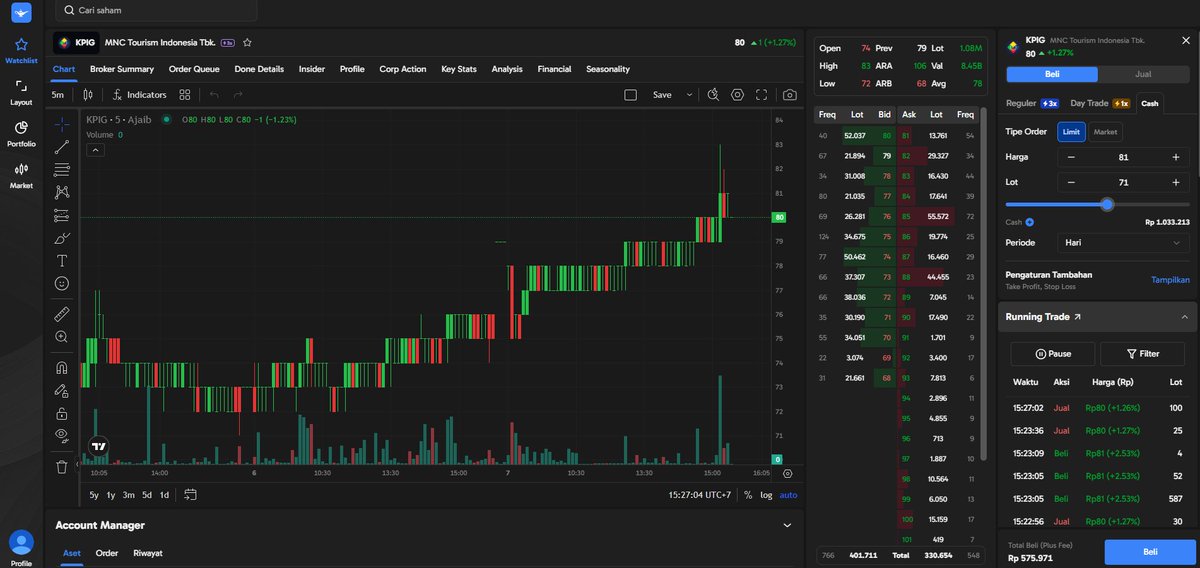Open the indicator templates grid icon
1200x568 pixels.
click(185, 94)
